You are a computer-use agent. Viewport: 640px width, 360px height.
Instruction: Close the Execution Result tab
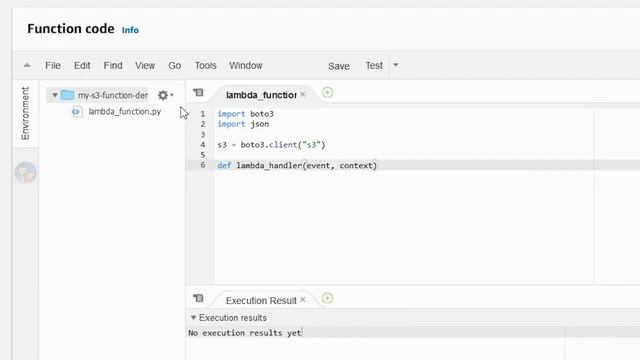click(x=303, y=300)
